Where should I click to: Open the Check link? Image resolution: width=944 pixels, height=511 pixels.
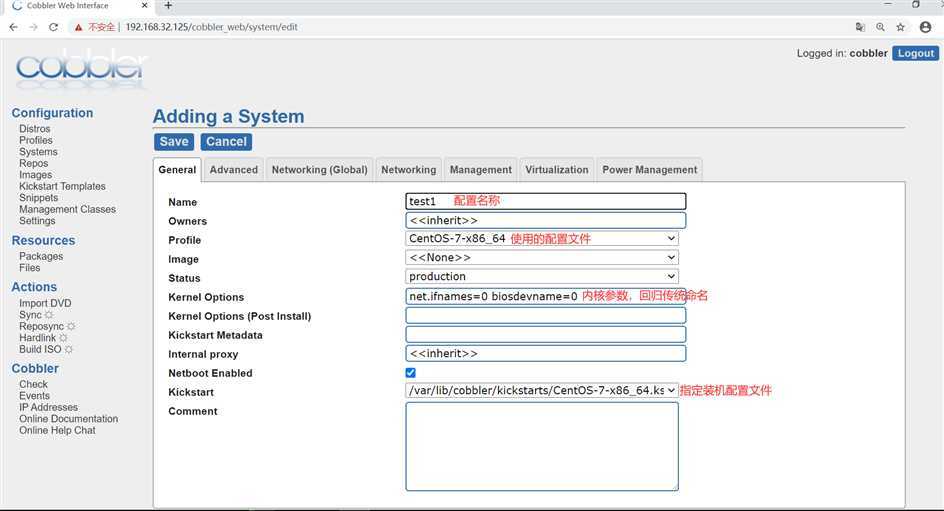tap(33, 384)
